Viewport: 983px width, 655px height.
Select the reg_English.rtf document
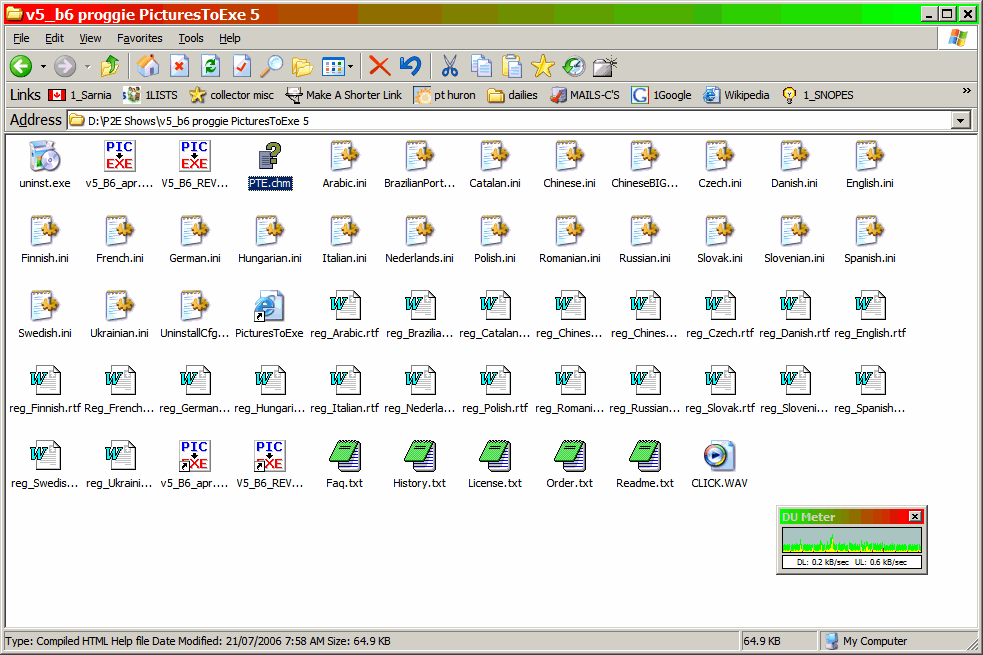[x=870, y=315]
